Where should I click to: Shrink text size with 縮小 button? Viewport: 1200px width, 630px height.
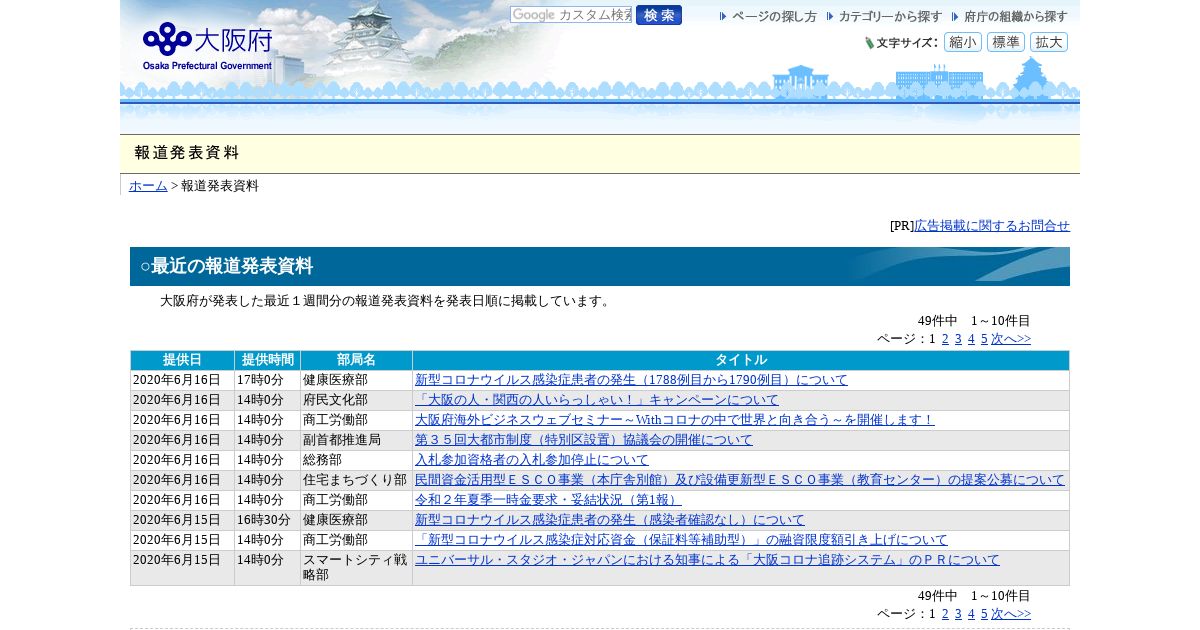click(x=963, y=42)
